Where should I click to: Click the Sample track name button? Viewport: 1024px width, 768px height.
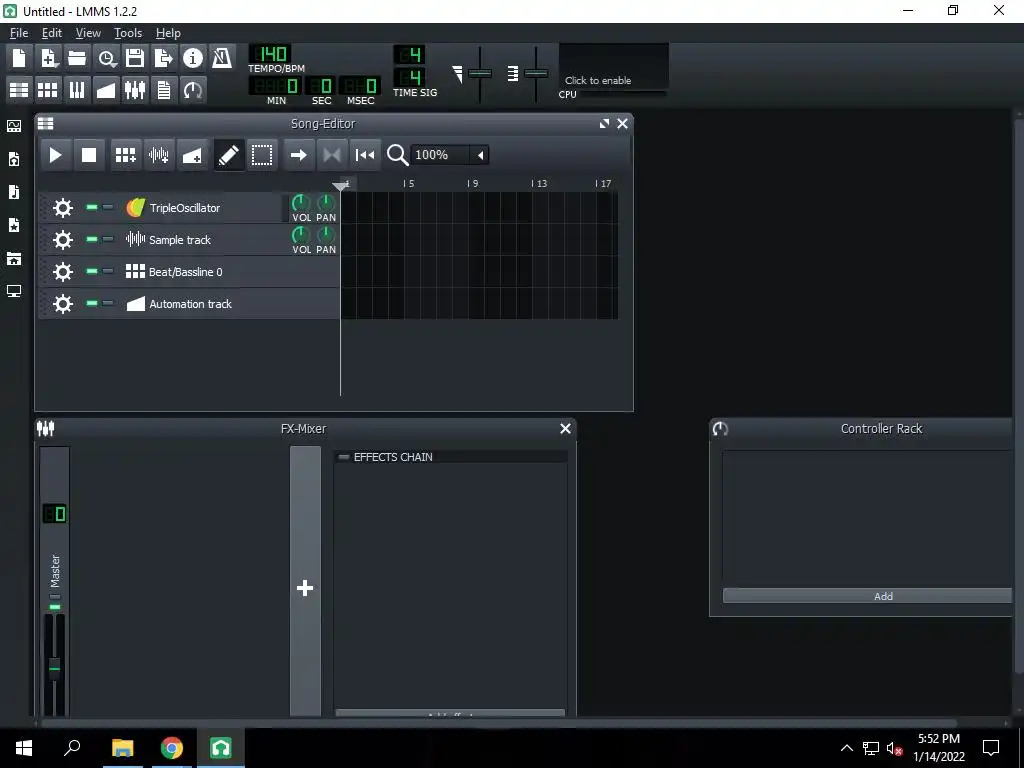(x=202, y=240)
